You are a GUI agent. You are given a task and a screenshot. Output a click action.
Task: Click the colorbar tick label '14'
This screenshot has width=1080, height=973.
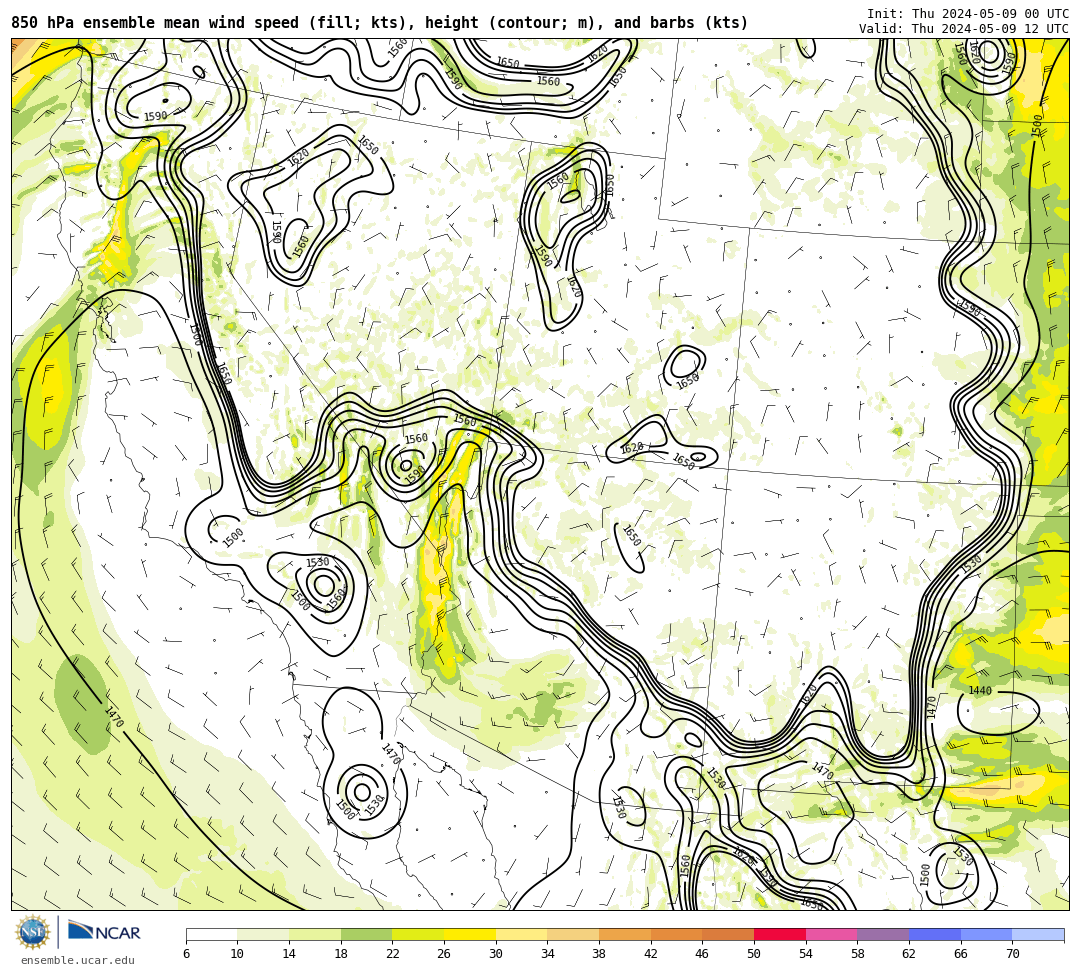(x=289, y=954)
